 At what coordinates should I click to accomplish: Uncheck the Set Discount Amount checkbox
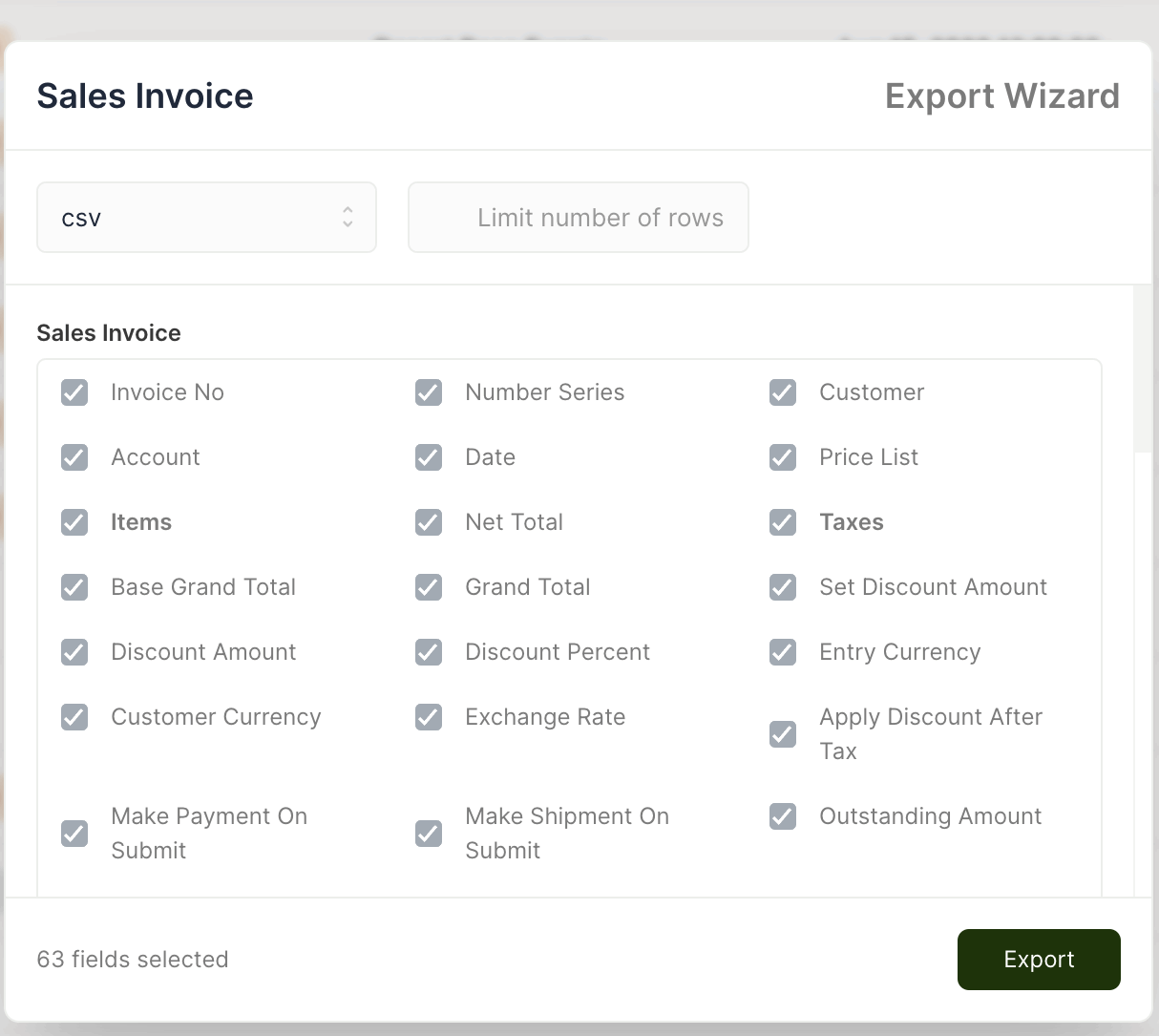click(x=783, y=587)
